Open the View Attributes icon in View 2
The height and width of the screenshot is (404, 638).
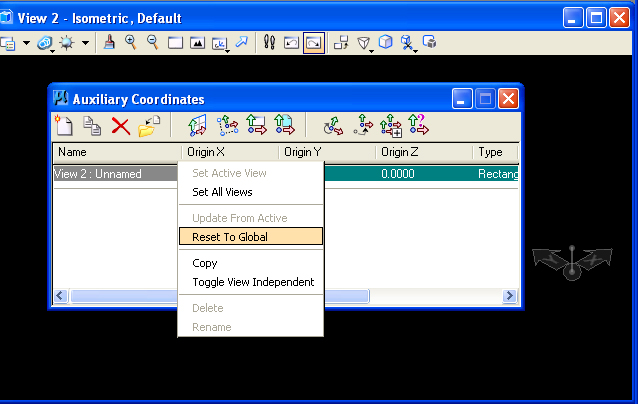point(7,43)
